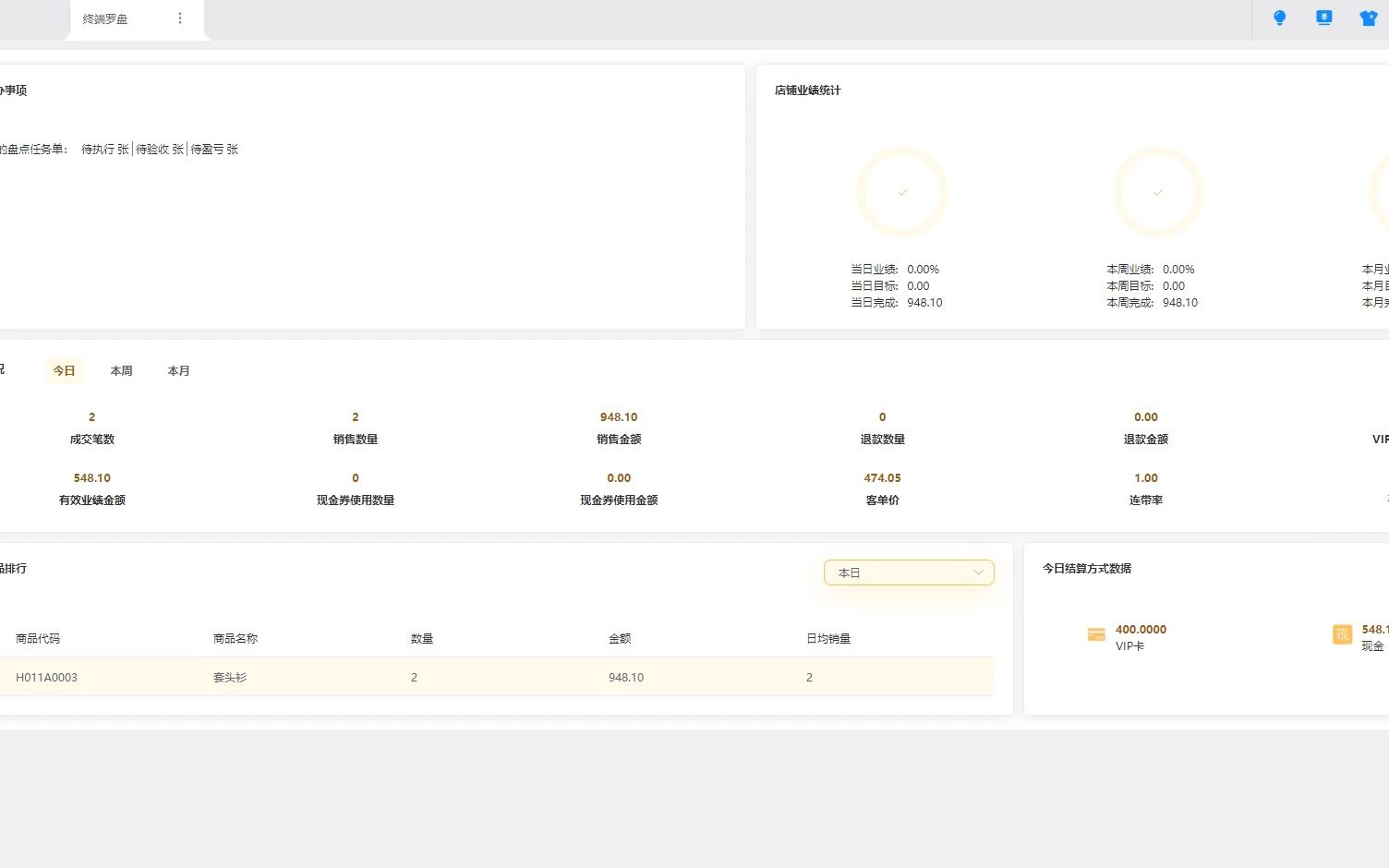Click the 当日完成 948.10 value
Screen dimensions: 1389x868
coord(924,302)
